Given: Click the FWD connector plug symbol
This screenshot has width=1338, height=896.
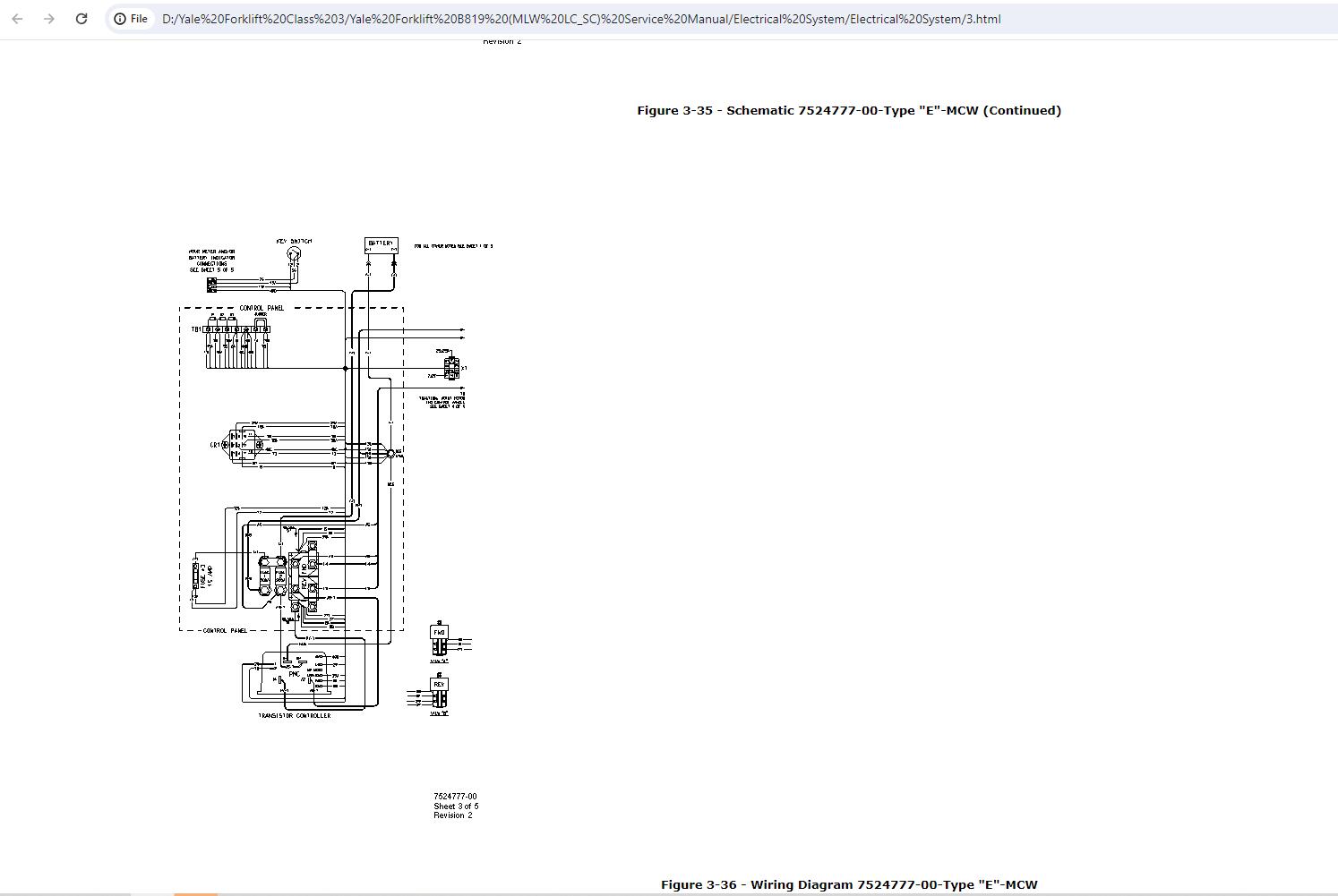Looking at the screenshot, I should click(439, 639).
